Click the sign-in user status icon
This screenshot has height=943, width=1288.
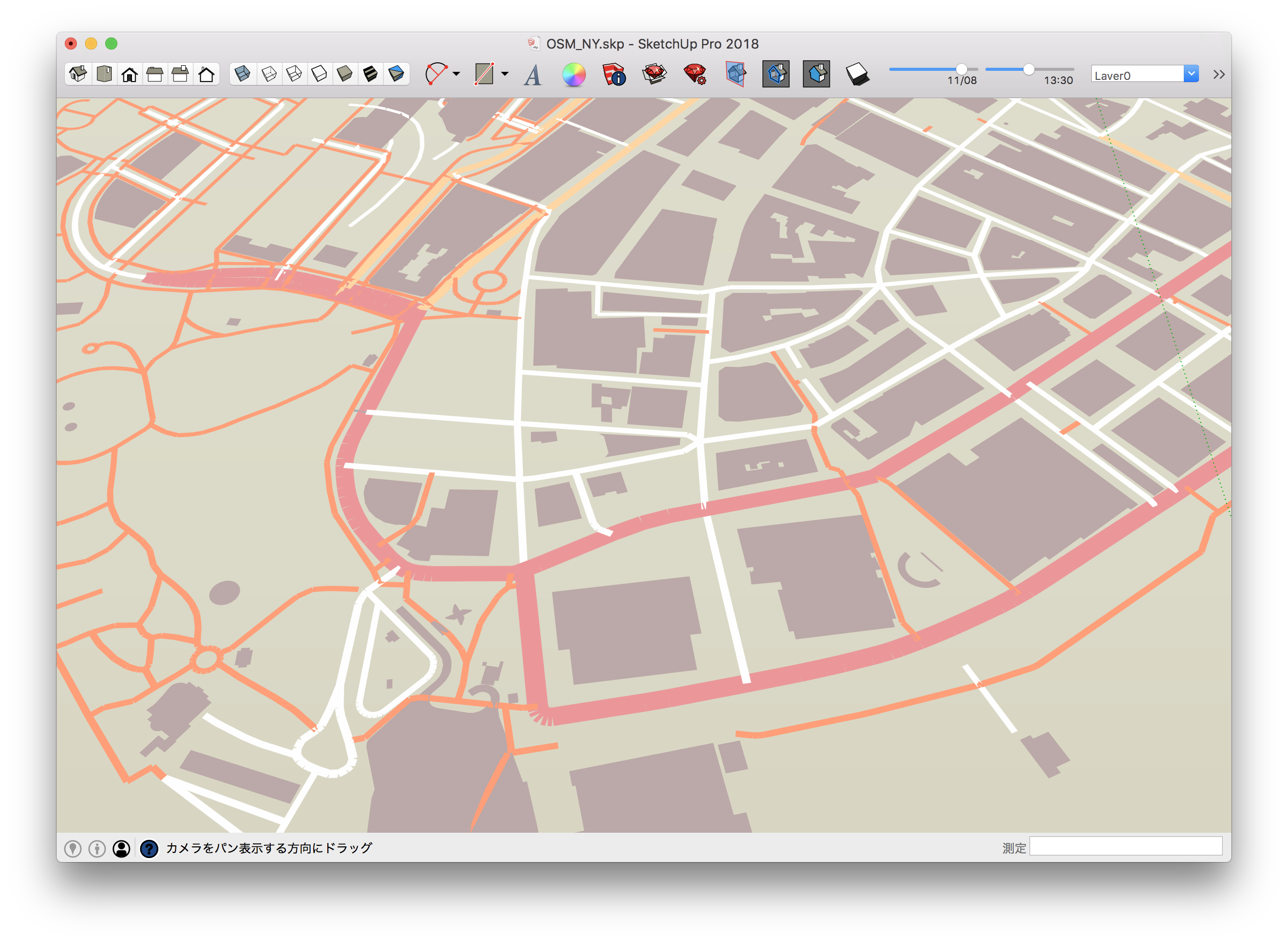[x=121, y=848]
